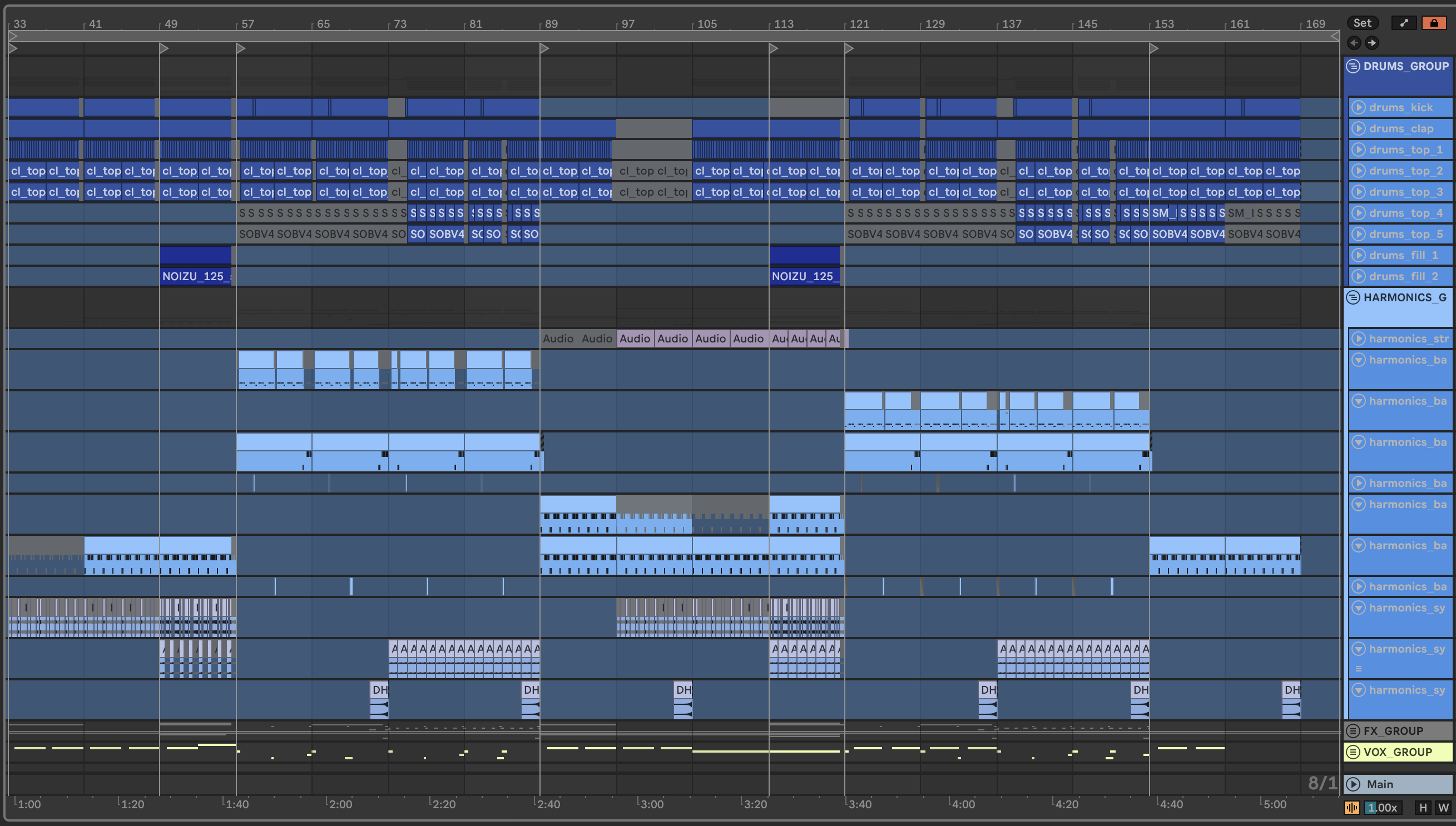Jump to previous locator arrow

pyautogui.click(x=1354, y=43)
